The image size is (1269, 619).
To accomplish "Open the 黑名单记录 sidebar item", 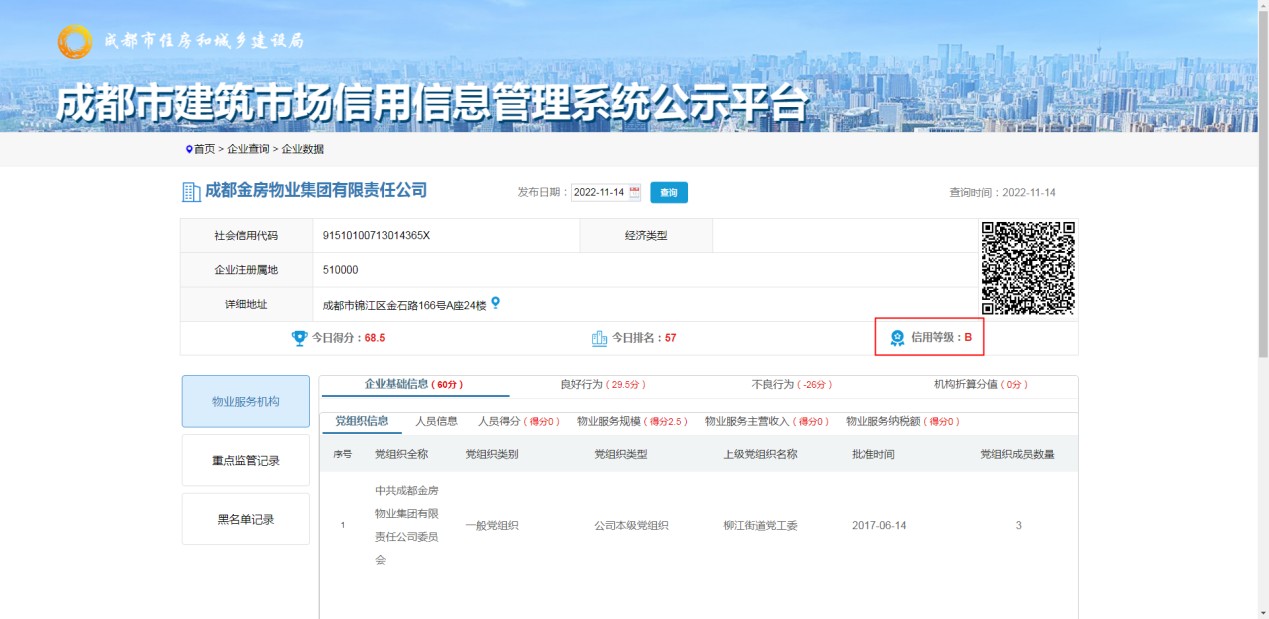I will pos(245,519).
